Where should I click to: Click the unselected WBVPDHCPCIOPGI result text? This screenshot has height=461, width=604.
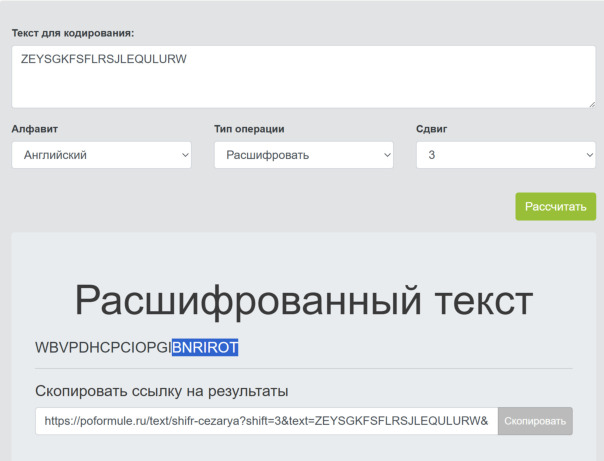pyautogui.click(x=102, y=348)
